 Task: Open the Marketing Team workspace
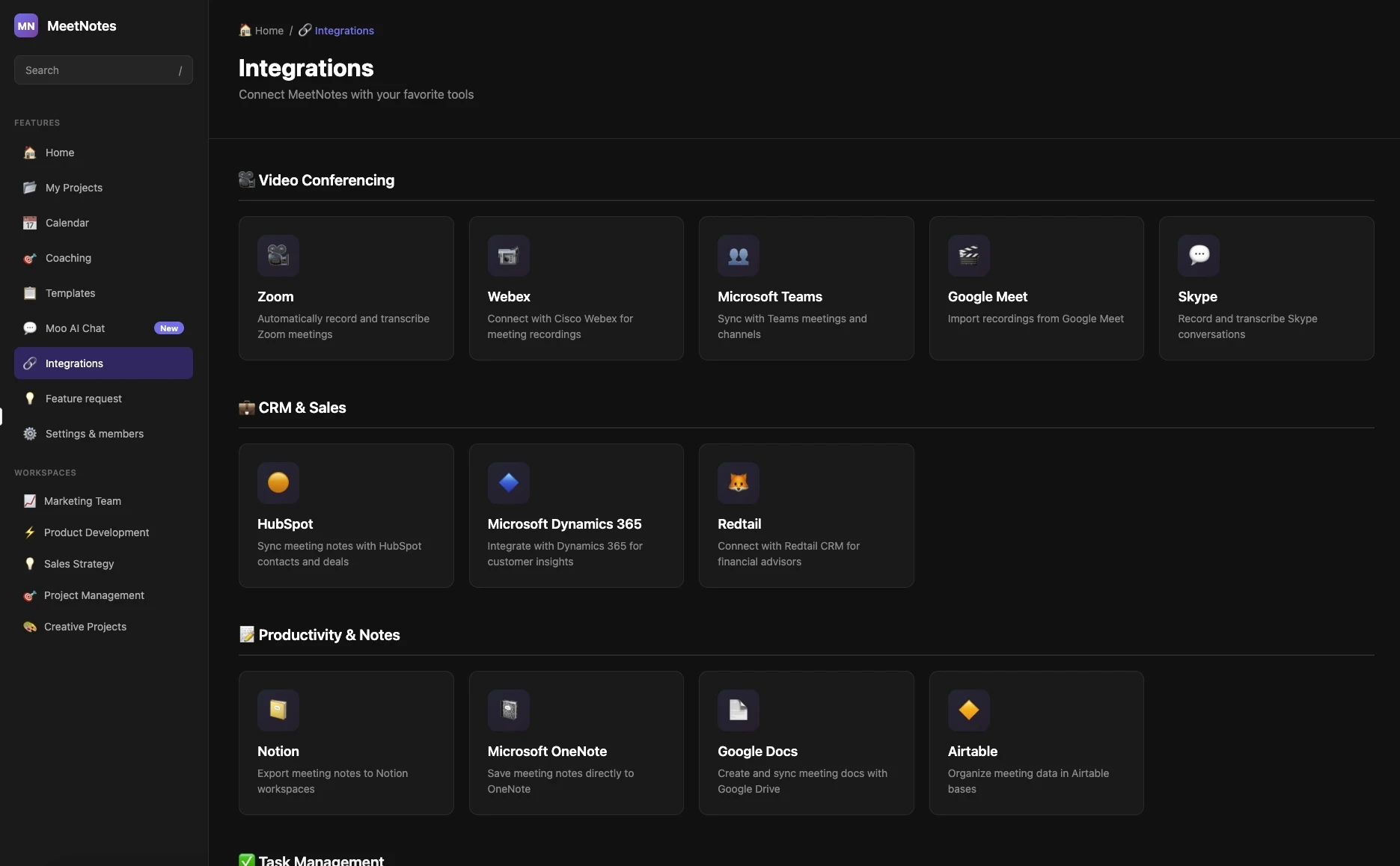pyautogui.click(x=103, y=501)
